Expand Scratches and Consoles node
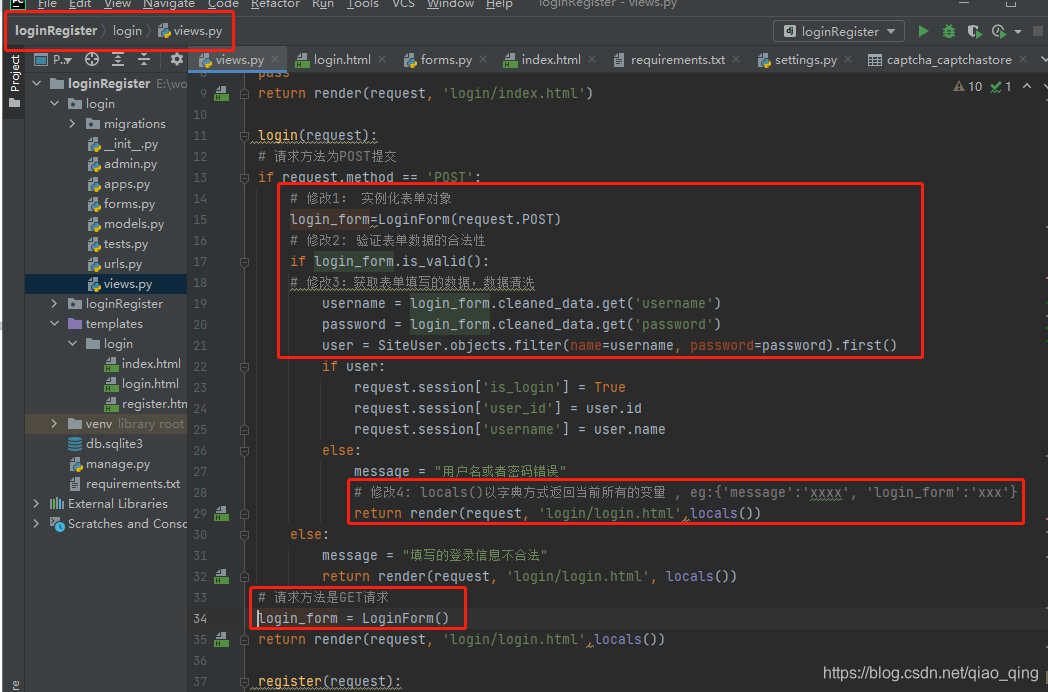 [x=37, y=524]
